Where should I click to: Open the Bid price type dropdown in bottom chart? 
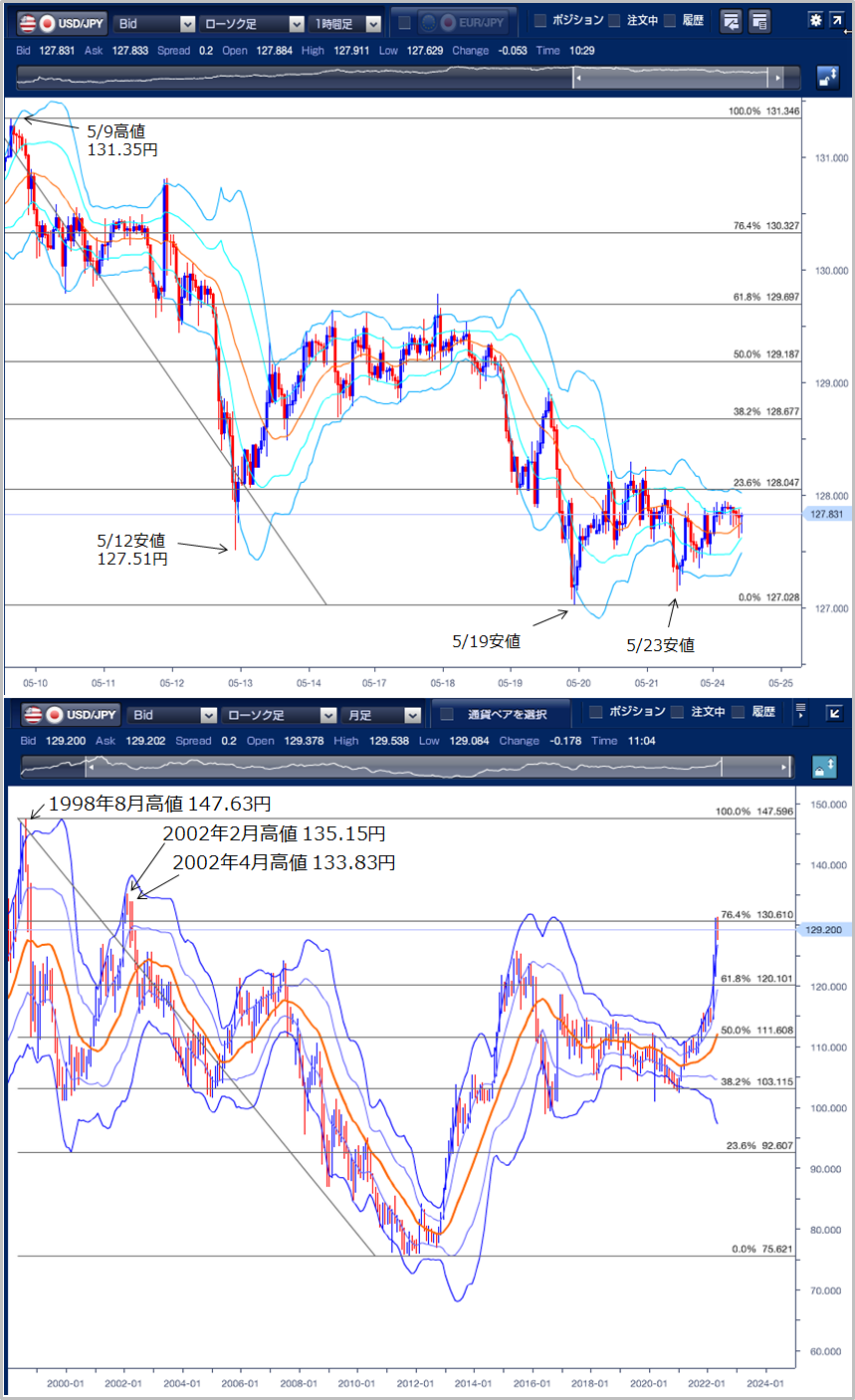coord(173,715)
